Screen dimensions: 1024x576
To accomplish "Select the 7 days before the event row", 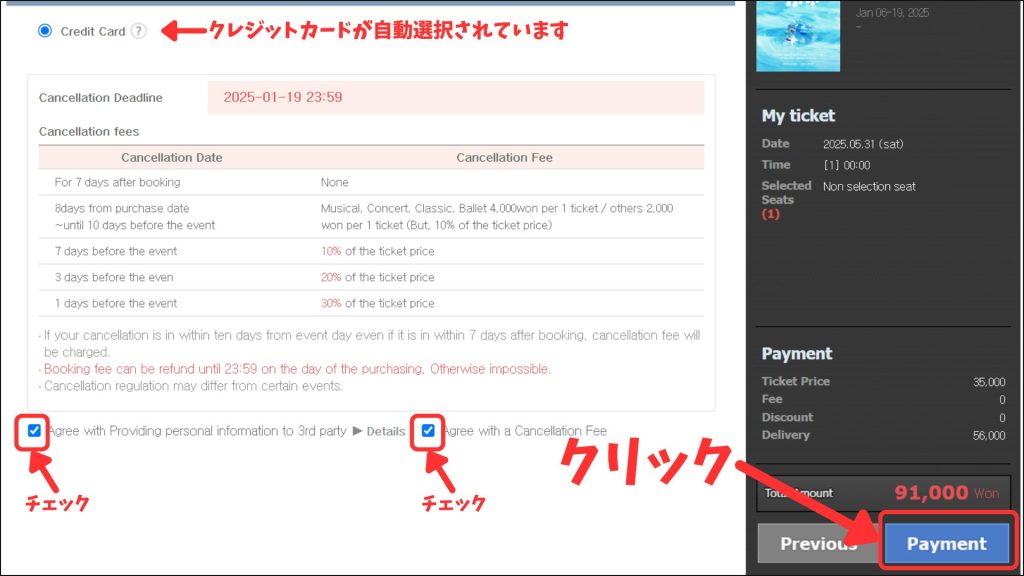I will (115, 251).
